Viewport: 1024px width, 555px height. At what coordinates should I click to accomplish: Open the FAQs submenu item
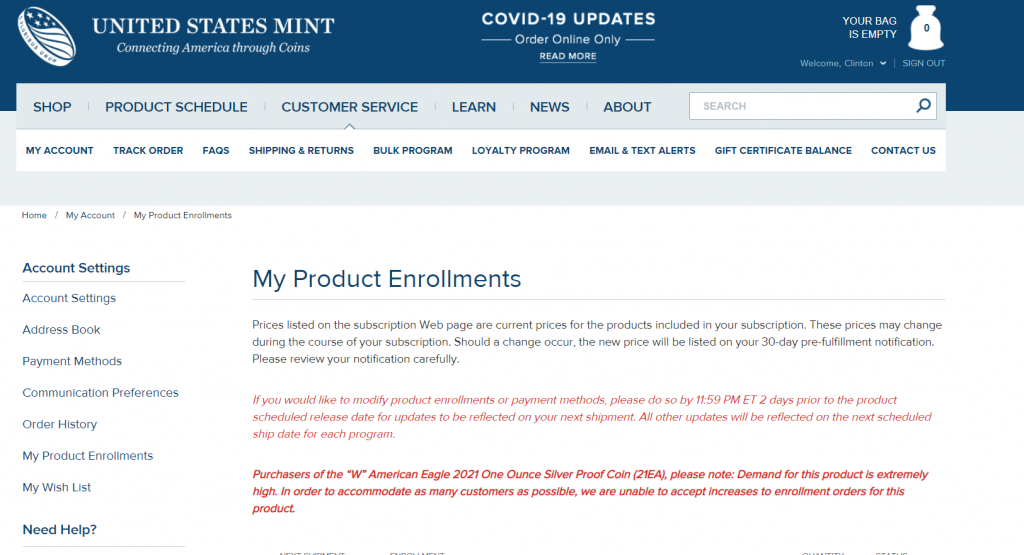coord(216,151)
